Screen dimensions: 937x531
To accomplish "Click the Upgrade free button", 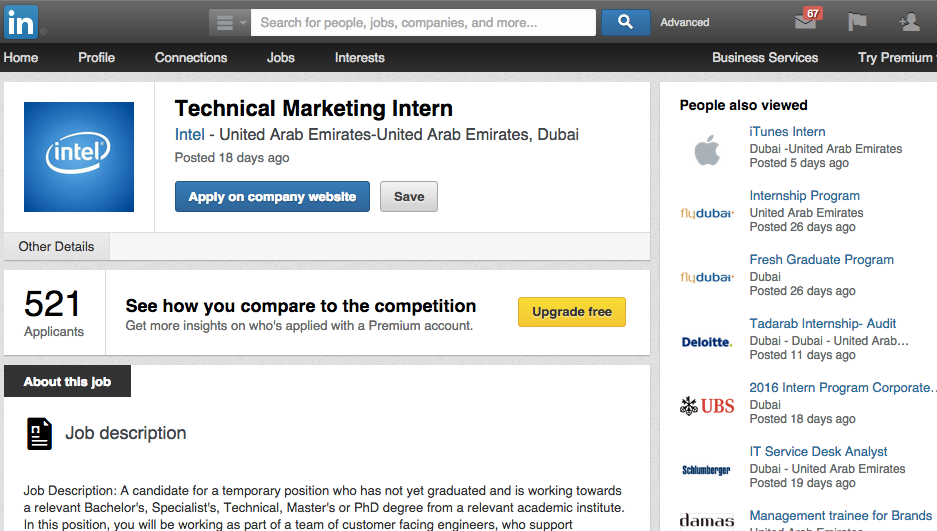I will click(x=572, y=312).
